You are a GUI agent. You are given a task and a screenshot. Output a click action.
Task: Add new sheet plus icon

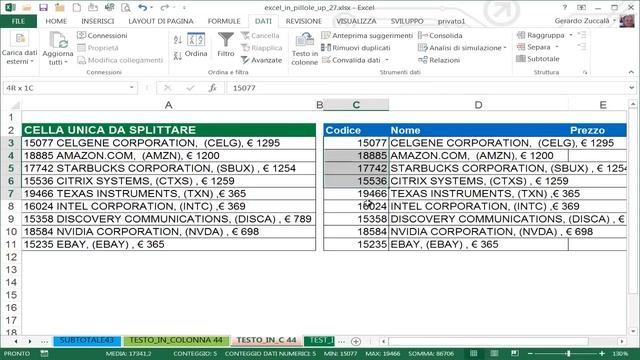pyautogui.click(x=356, y=341)
